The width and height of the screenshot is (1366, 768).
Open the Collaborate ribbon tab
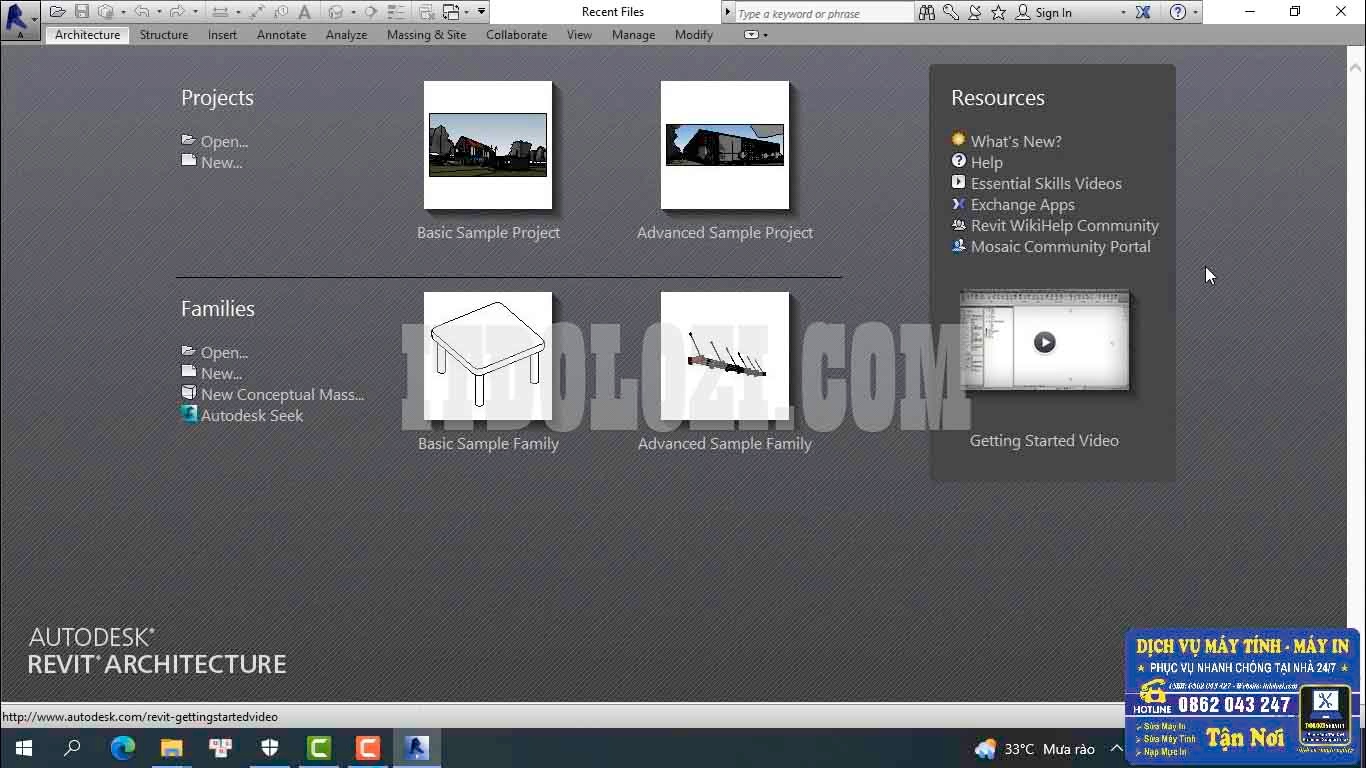point(516,34)
